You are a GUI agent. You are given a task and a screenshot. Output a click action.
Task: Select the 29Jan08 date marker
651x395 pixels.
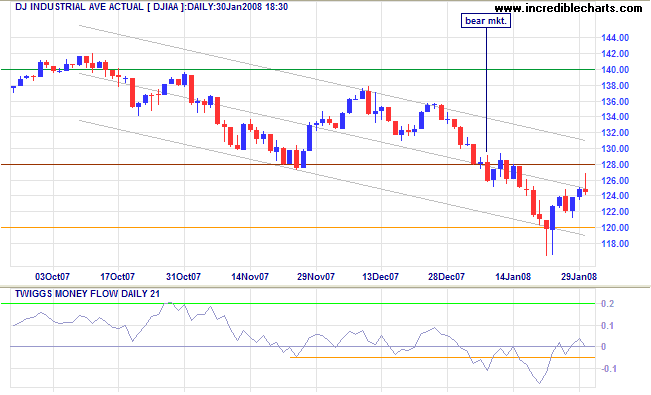(x=579, y=277)
